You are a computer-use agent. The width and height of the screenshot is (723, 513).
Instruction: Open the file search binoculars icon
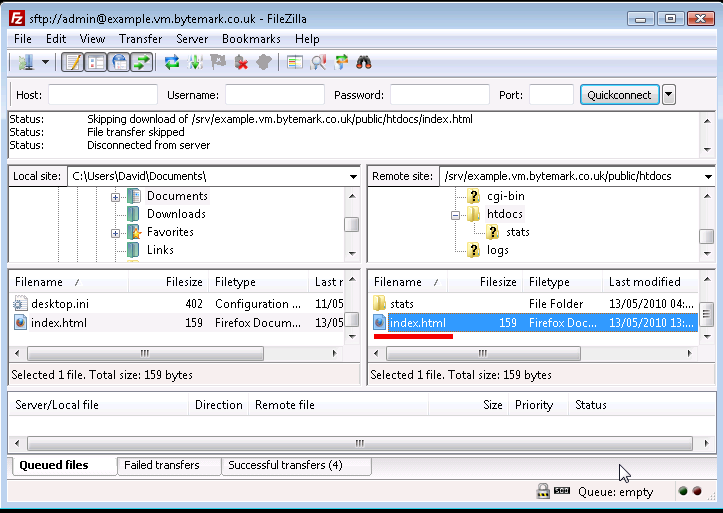364,62
